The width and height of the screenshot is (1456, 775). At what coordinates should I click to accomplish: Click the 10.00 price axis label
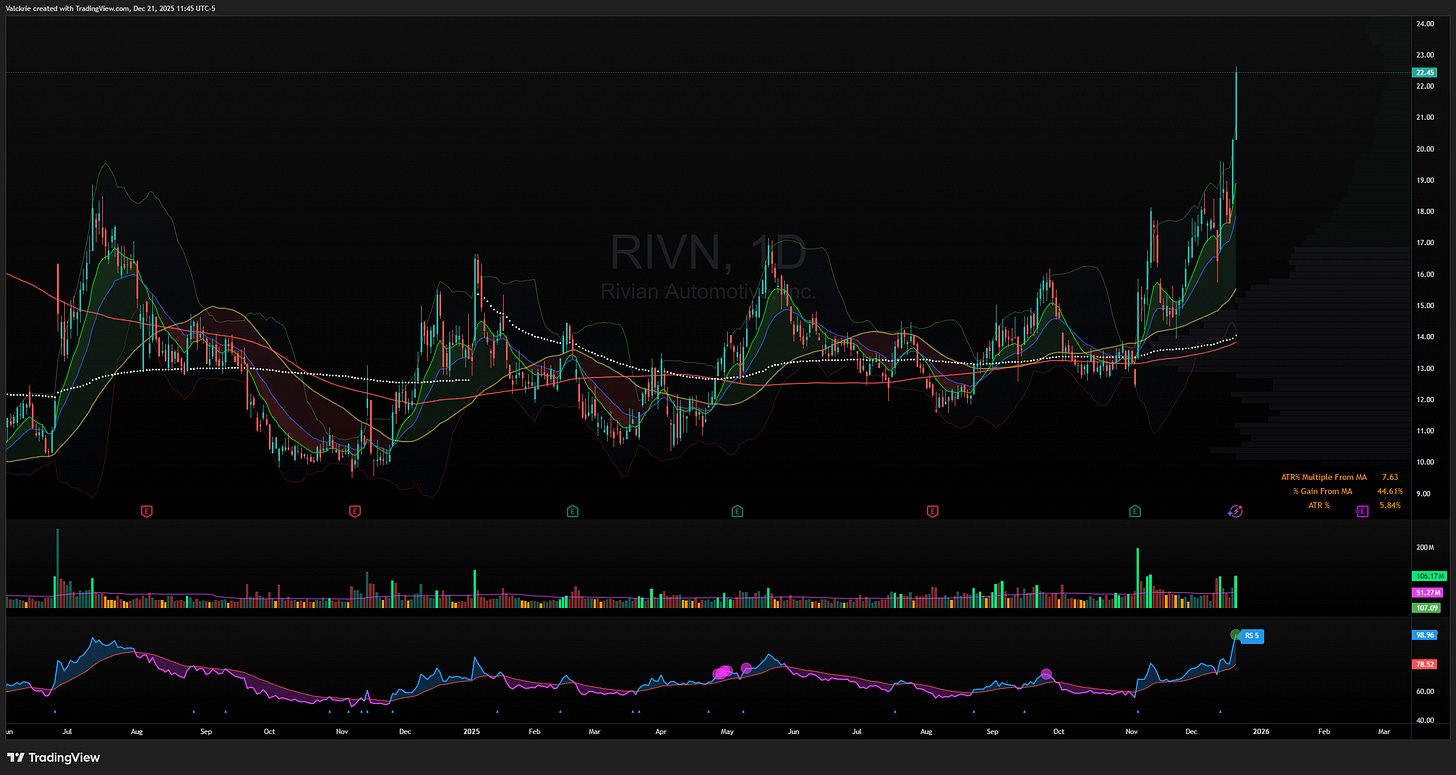[1426, 462]
